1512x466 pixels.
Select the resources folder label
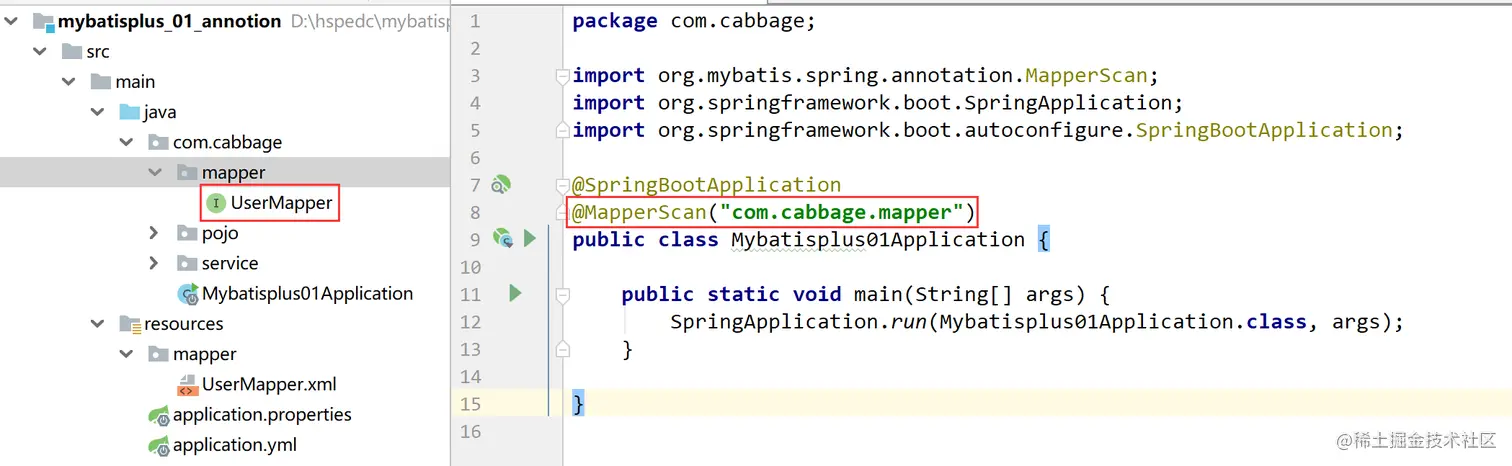point(184,324)
